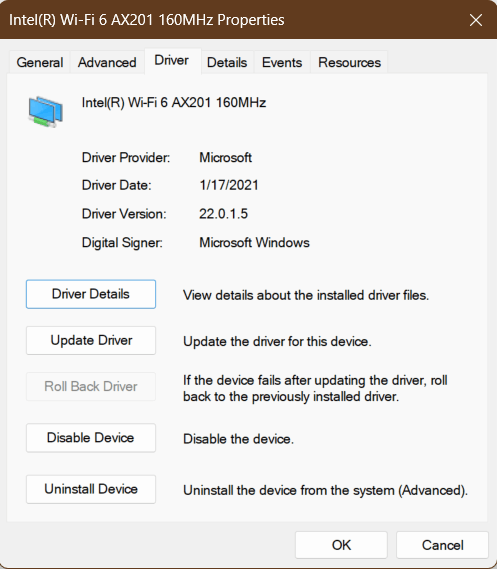
Task: Click the 'Disable the device.' description
Action: pyautogui.click(x=238, y=439)
